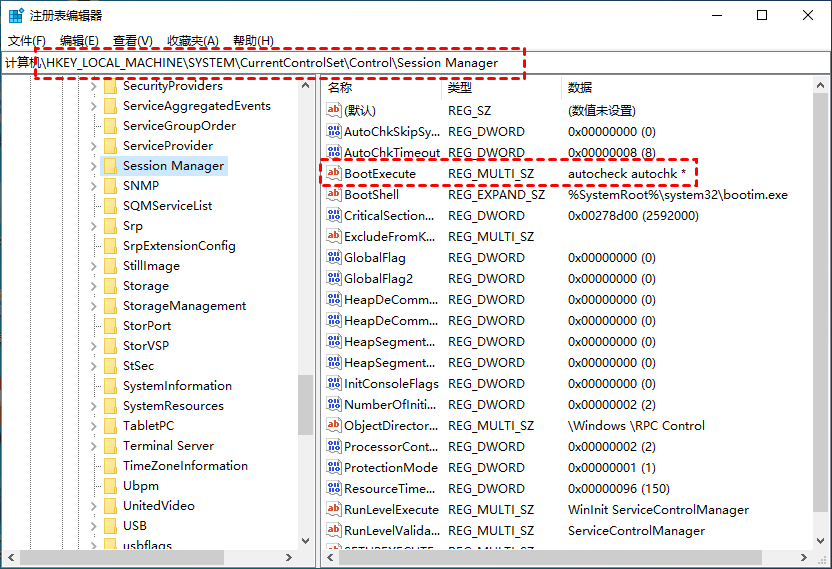Click the data '0x00278d00 (2592000)'
Image resolution: width=832 pixels, height=569 pixels.
tap(633, 215)
